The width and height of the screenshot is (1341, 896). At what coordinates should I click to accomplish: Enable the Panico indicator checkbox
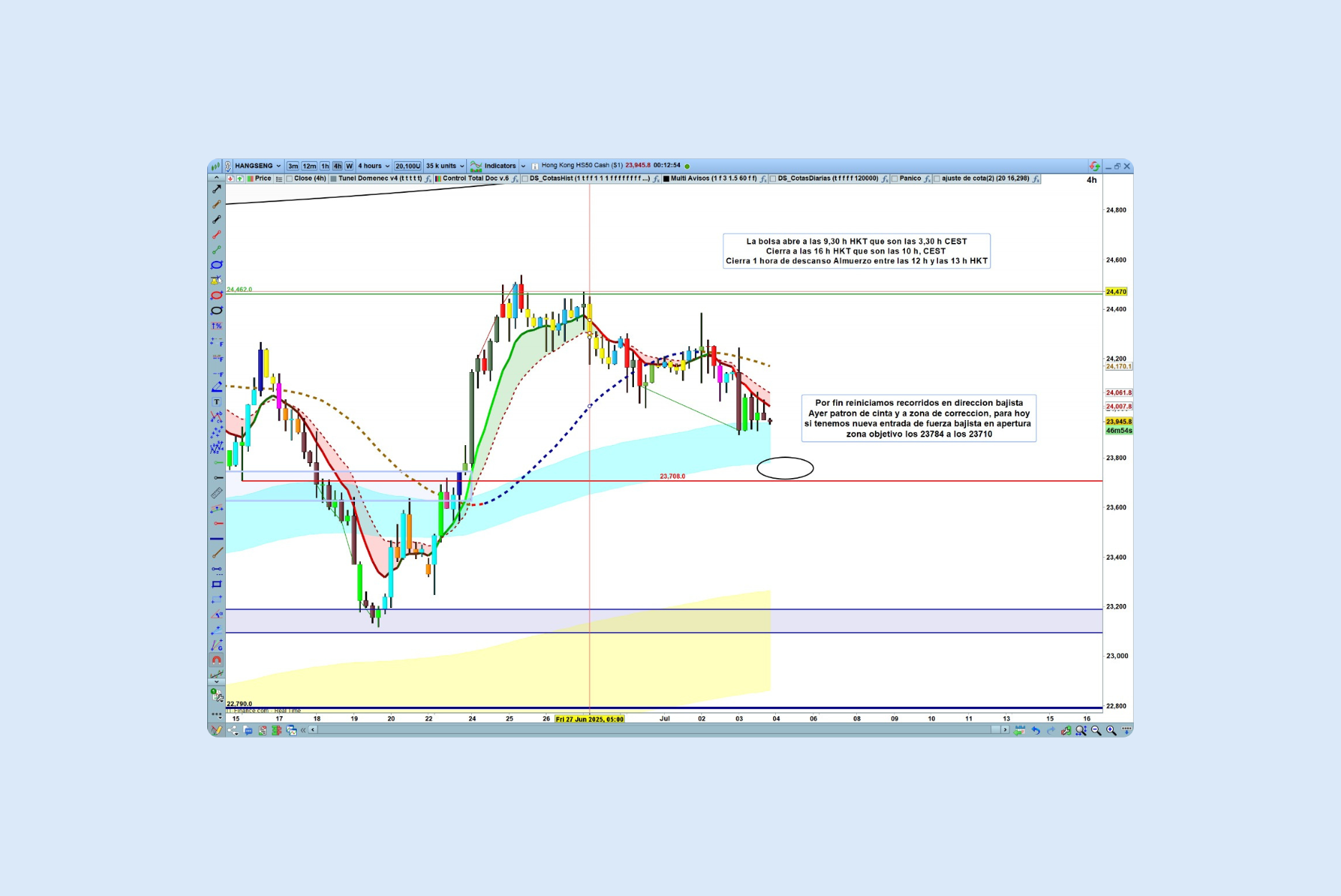[894, 179]
